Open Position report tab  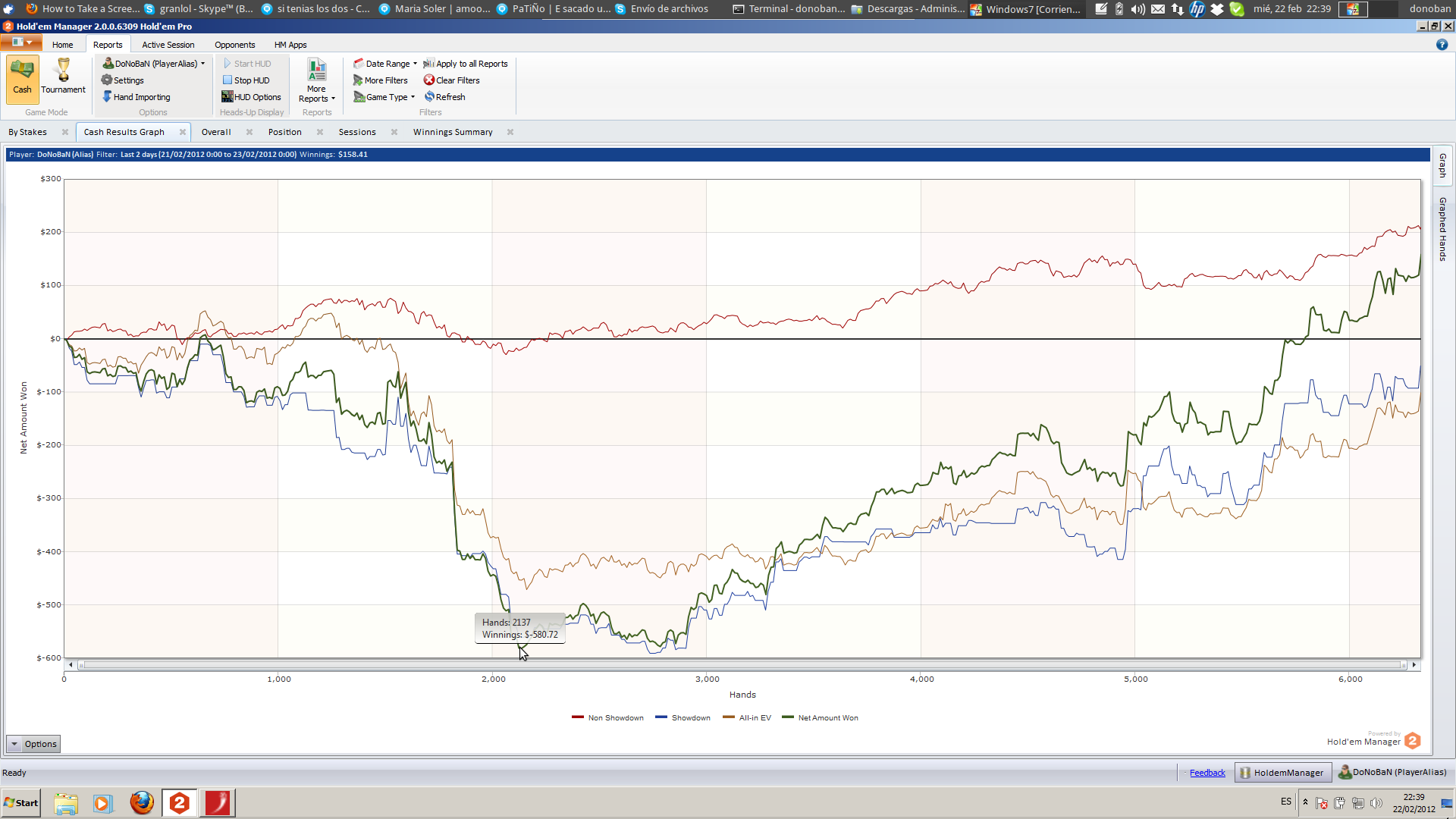[x=285, y=132]
